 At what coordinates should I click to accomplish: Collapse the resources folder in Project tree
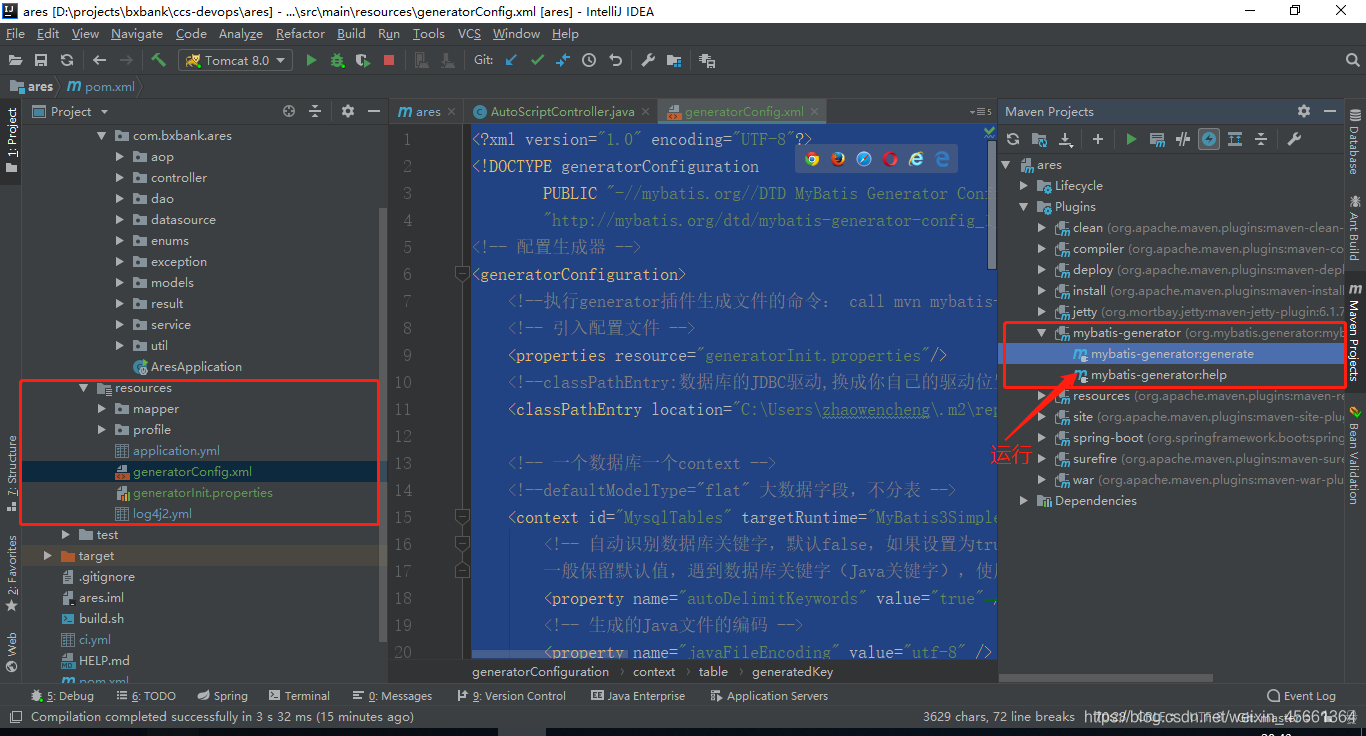click(84, 388)
